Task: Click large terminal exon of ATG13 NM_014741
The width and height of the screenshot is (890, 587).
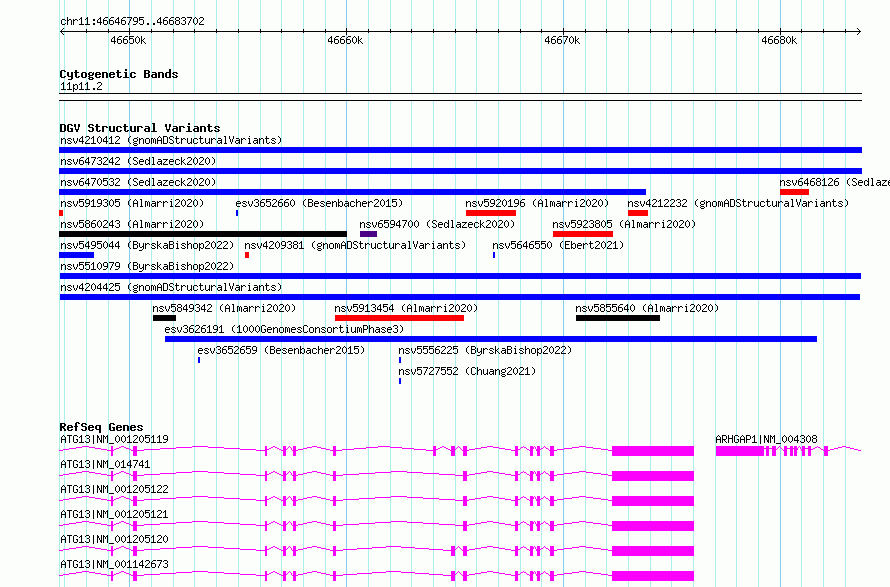Action: click(653, 476)
